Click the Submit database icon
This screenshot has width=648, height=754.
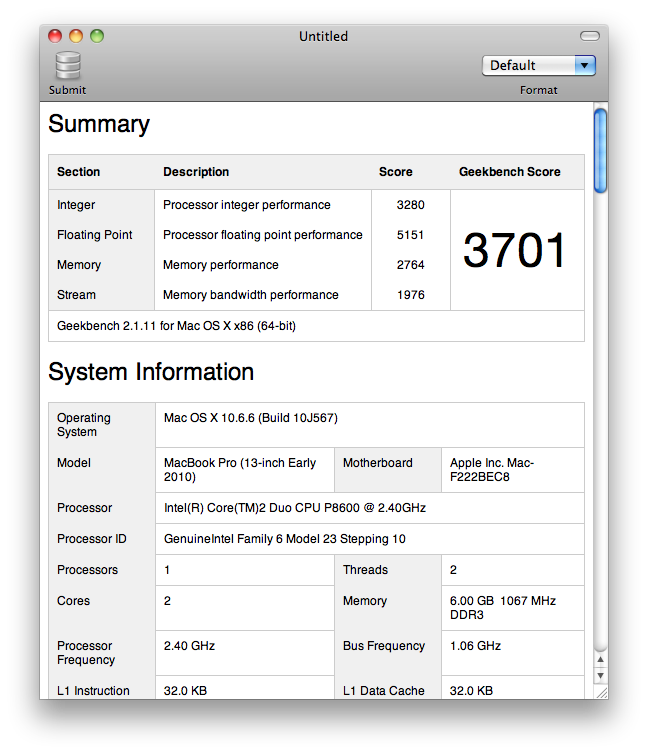tap(68, 65)
